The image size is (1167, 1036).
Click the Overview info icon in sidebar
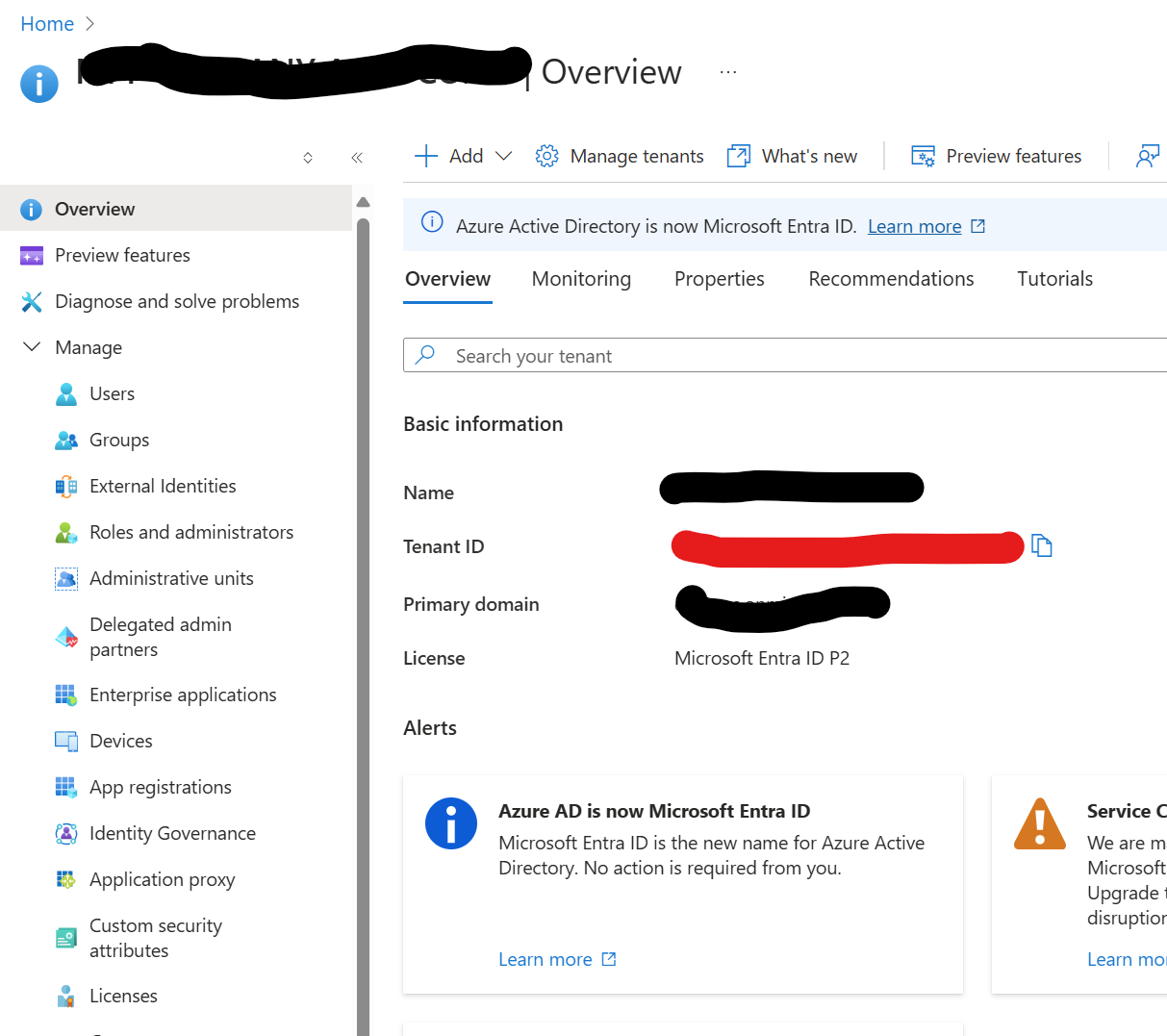click(x=31, y=209)
